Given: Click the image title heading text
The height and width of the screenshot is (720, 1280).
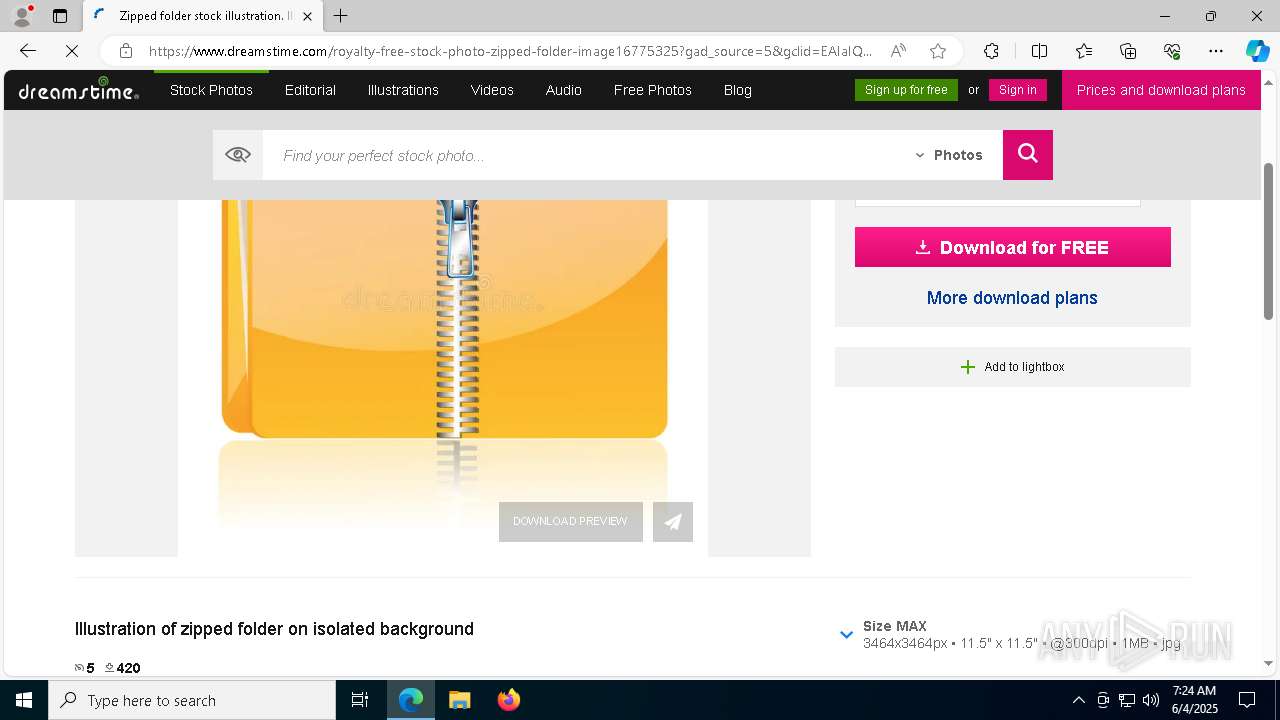Looking at the screenshot, I should [274, 629].
